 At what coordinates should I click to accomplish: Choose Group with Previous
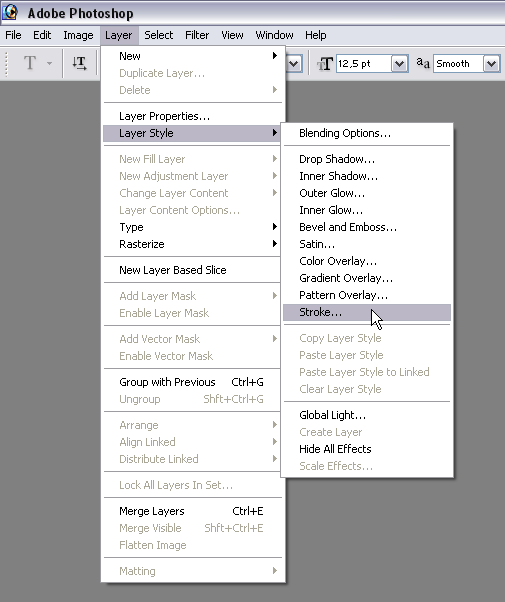pyautogui.click(x=192, y=382)
